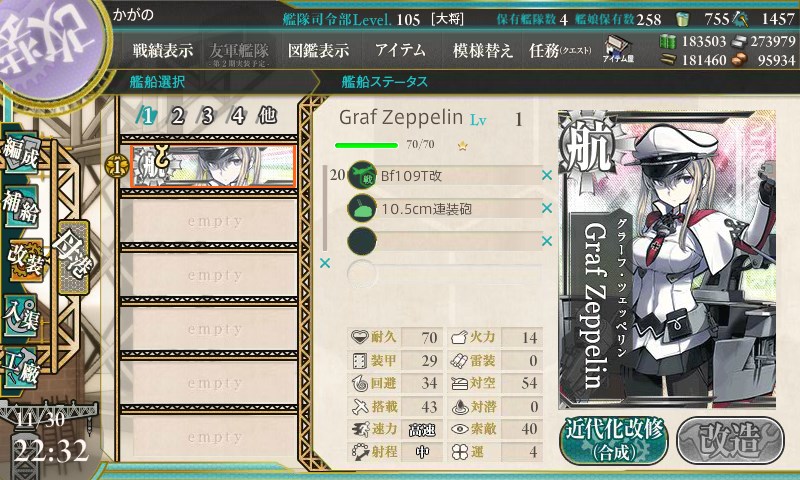
Task: Remove 10.5cm連装砲 with its X button
Action: coord(546,208)
